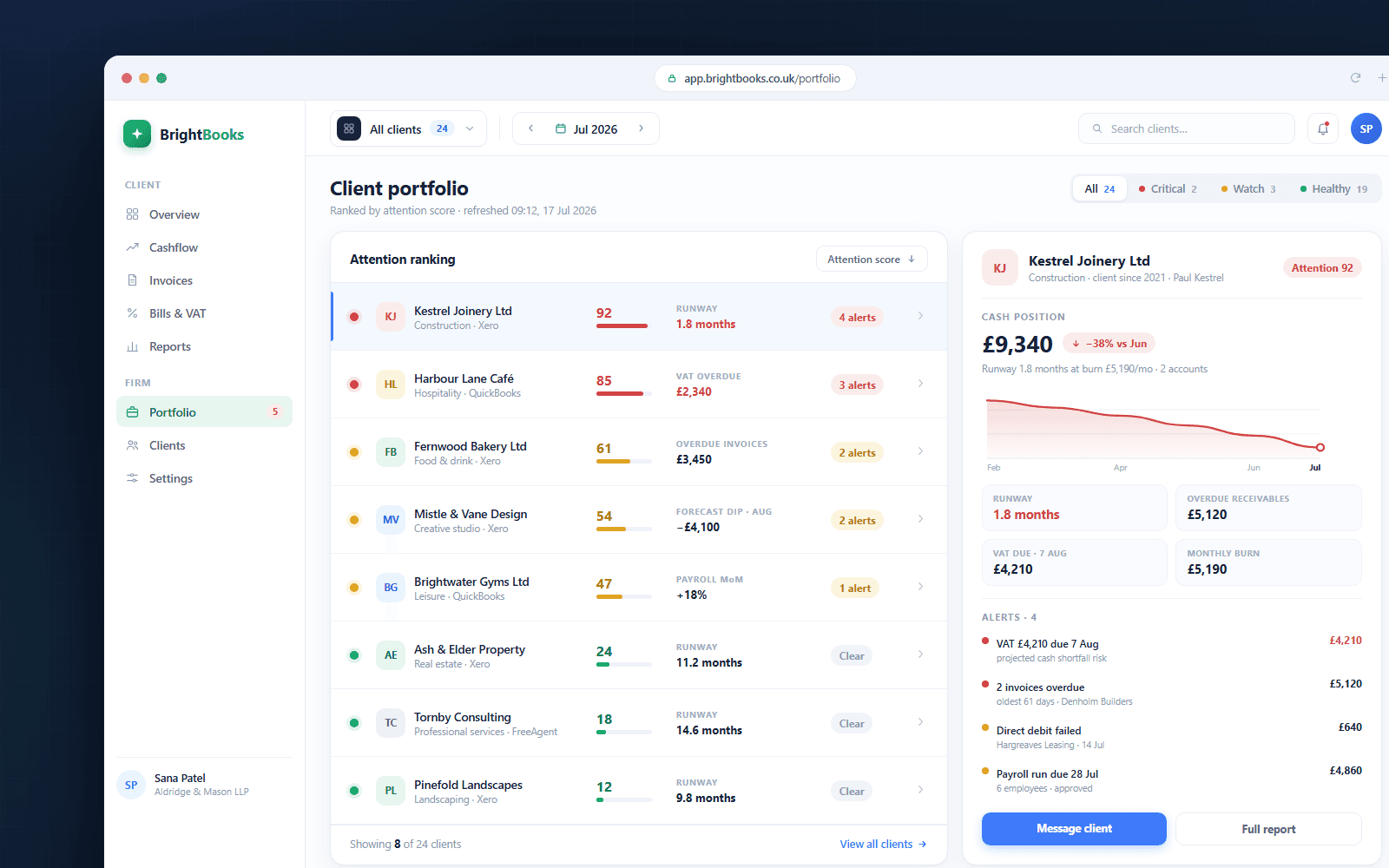Click BG avatar for Brightwater Gyms
Image resolution: width=1389 pixels, height=868 pixels.
click(x=391, y=588)
